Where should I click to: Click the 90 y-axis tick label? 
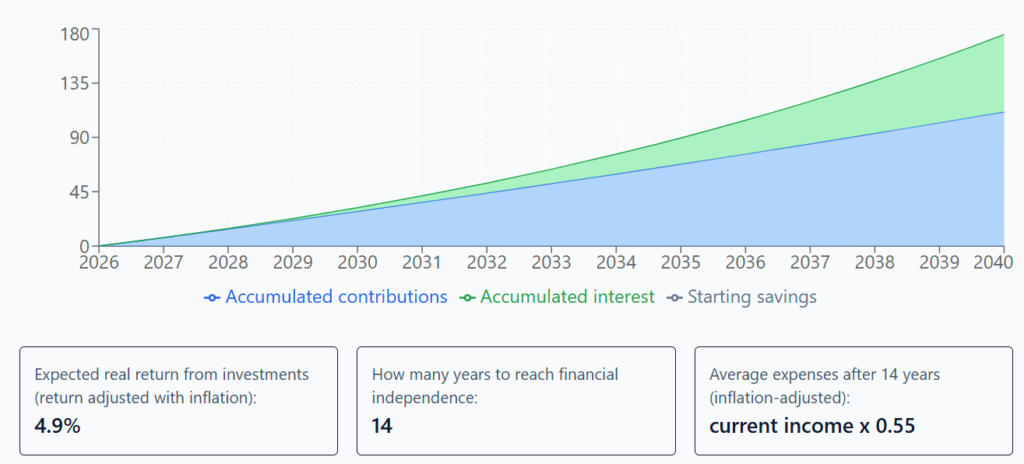coord(81,138)
